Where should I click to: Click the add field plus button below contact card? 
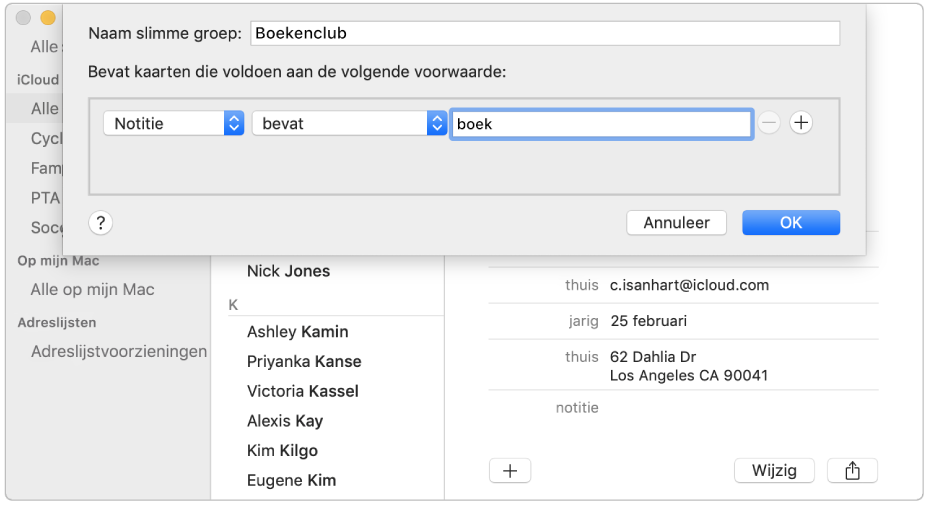point(510,471)
